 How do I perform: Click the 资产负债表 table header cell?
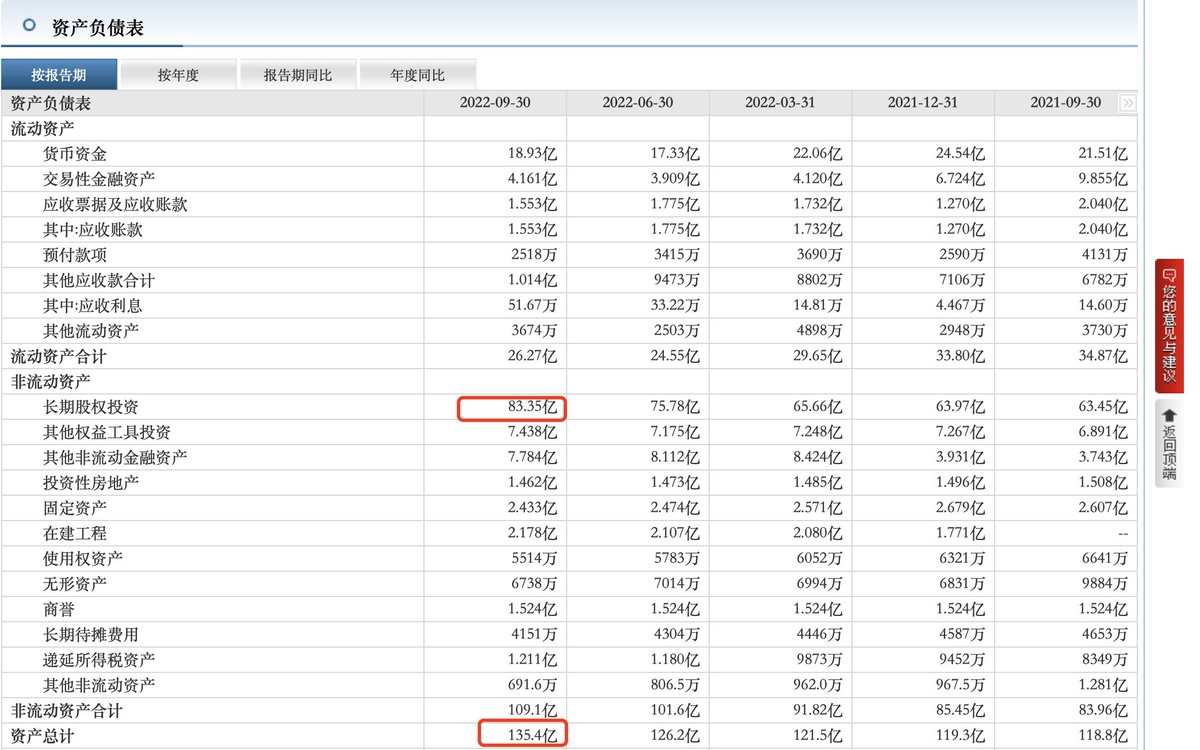pyautogui.click(x=50, y=103)
